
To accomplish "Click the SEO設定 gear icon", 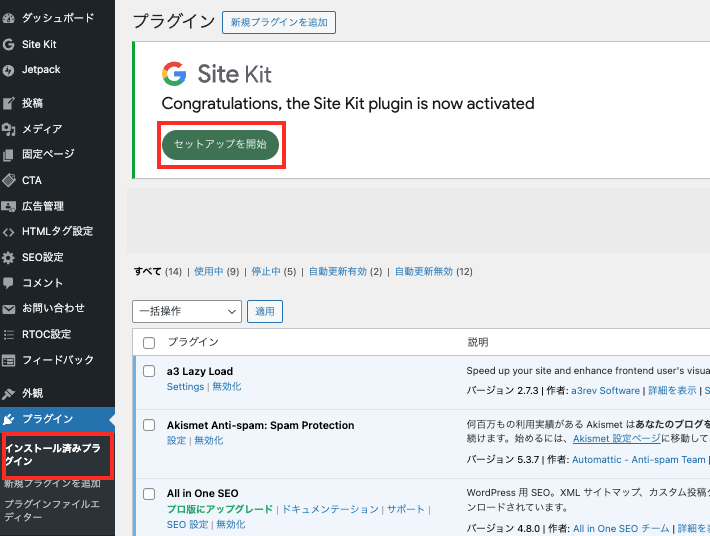I will 8,258.
